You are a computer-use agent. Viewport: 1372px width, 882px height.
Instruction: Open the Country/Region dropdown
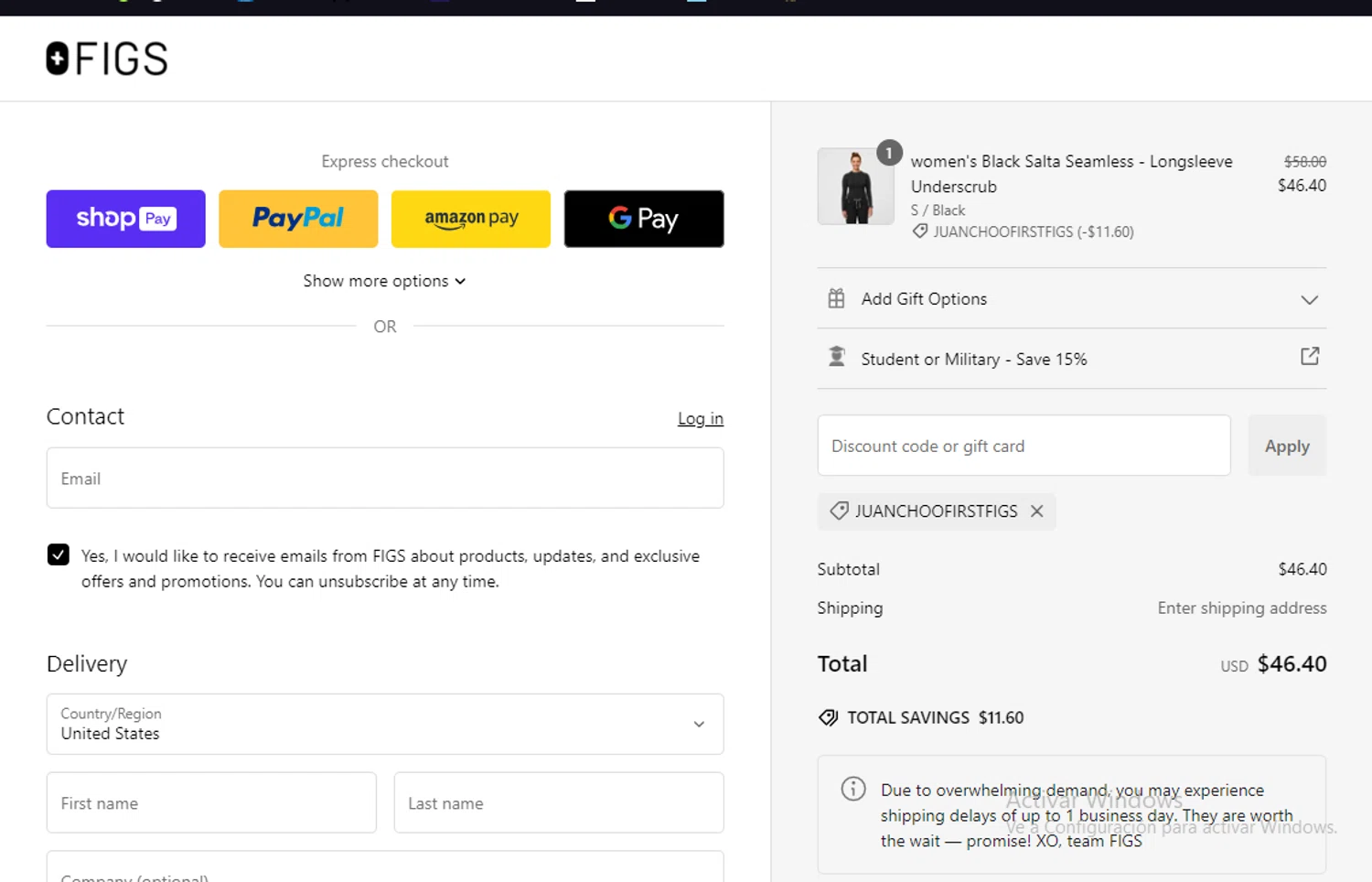click(385, 724)
